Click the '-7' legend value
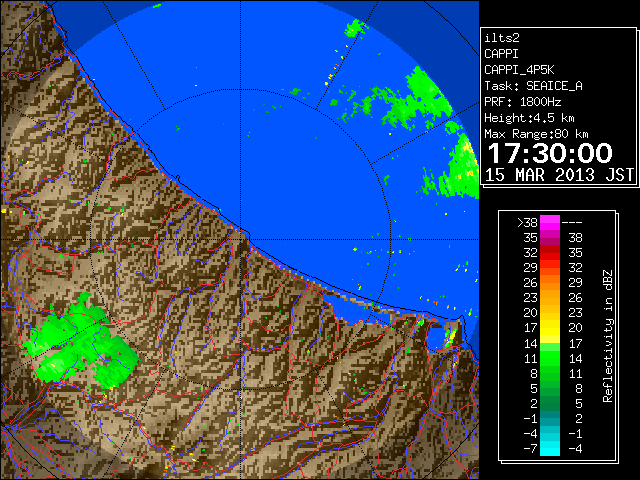 tap(531, 449)
